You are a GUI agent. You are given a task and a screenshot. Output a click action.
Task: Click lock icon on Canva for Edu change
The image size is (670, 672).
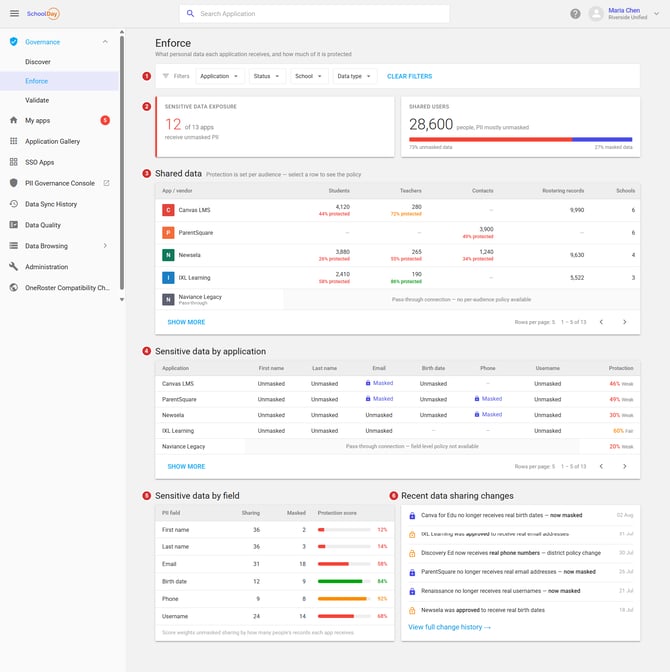412,516
